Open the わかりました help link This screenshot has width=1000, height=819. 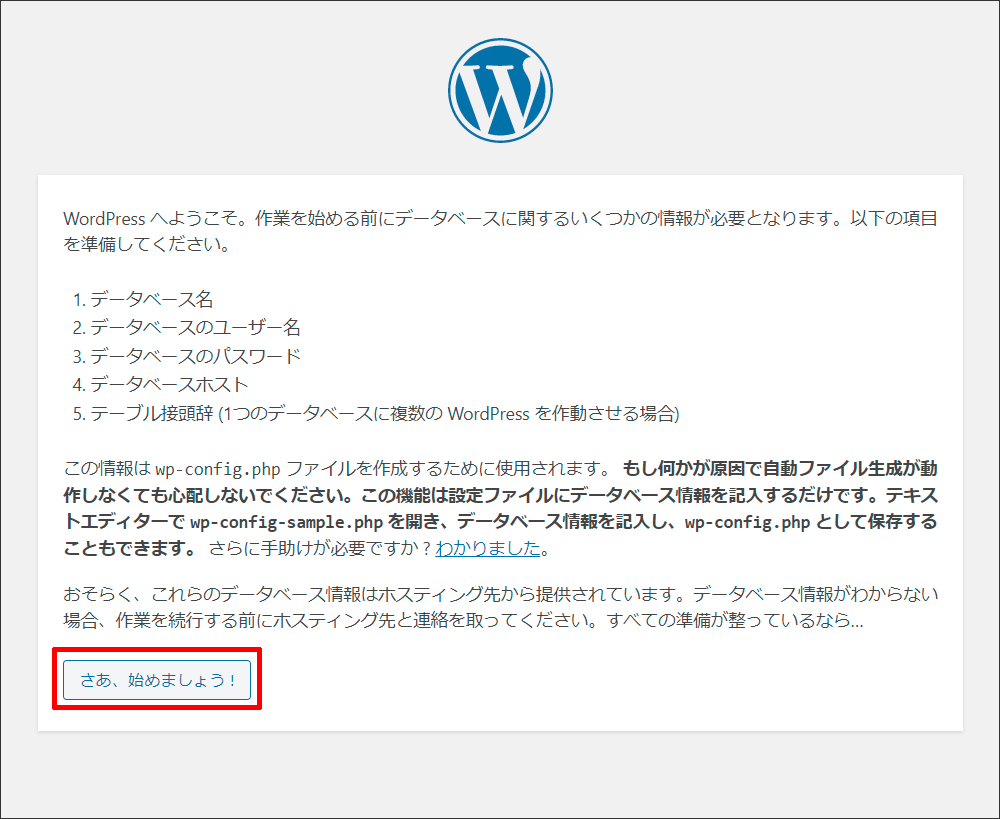tap(488, 548)
